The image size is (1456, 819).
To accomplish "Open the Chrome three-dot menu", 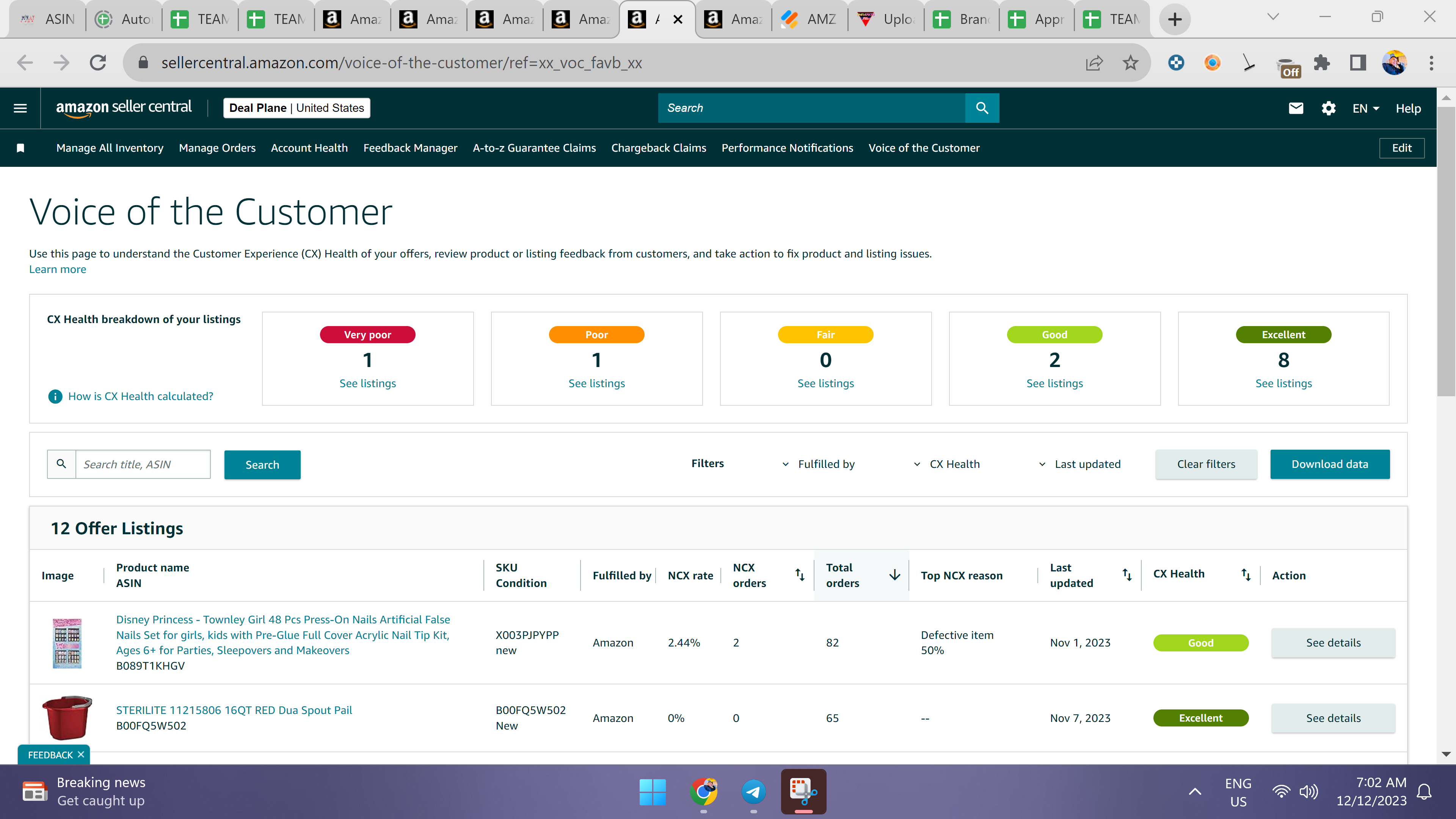I will pos(1431,63).
